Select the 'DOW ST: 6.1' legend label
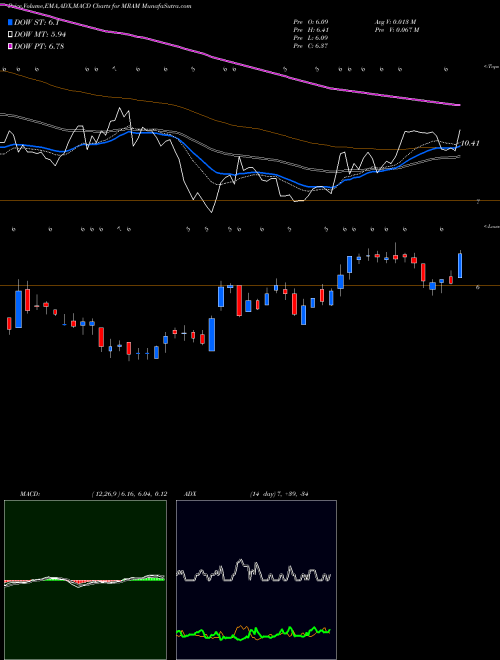This screenshot has width=500, height=660. coord(36,22)
